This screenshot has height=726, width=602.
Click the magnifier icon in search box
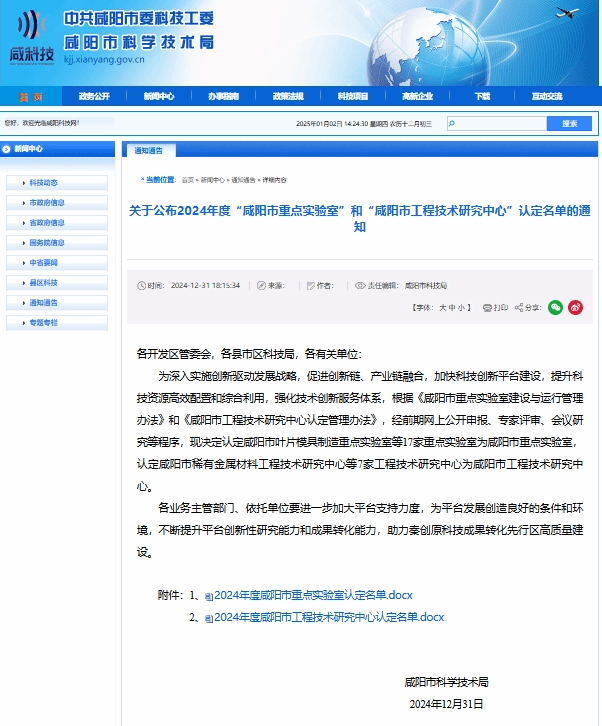click(453, 123)
